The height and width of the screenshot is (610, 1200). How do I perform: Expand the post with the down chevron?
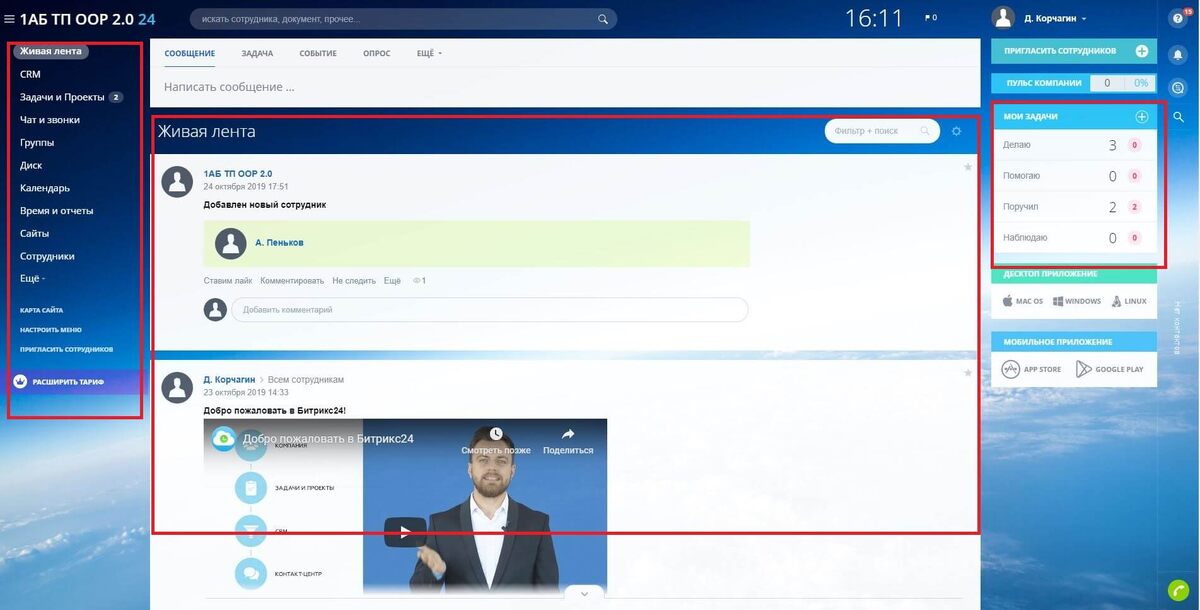click(584, 593)
